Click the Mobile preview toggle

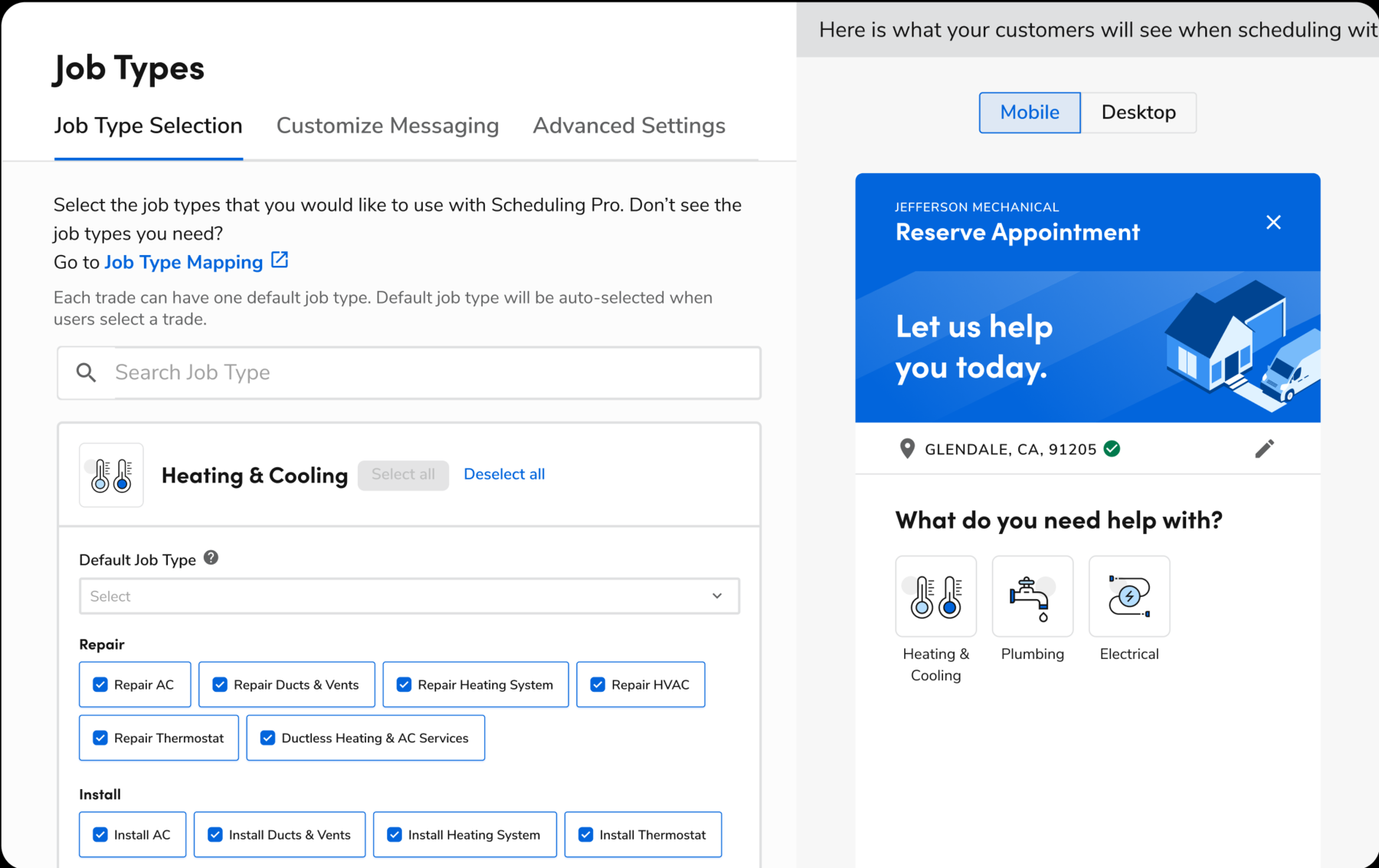tap(1029, 112)
